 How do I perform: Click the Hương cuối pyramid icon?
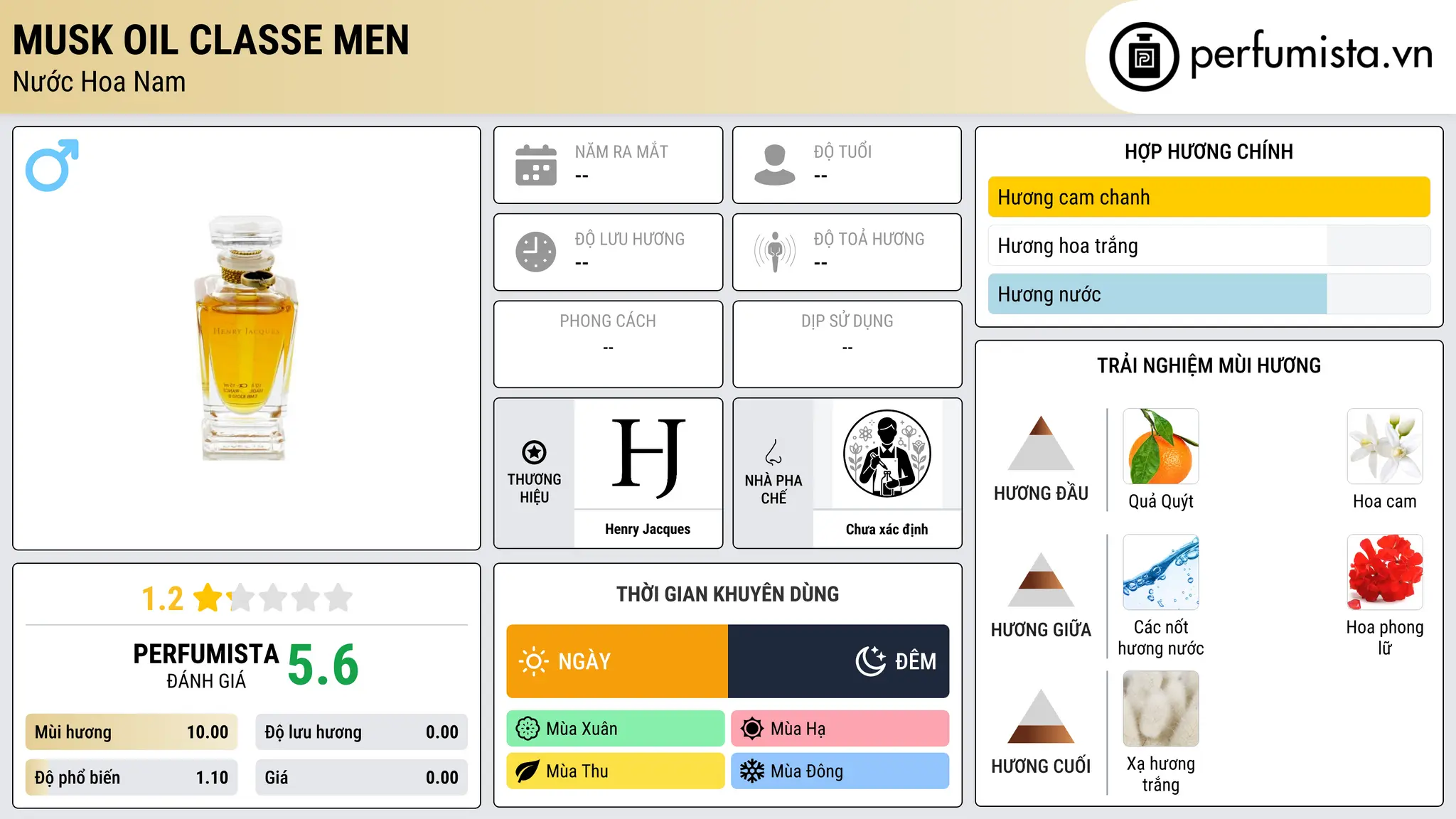click(x=1041, y=716)
